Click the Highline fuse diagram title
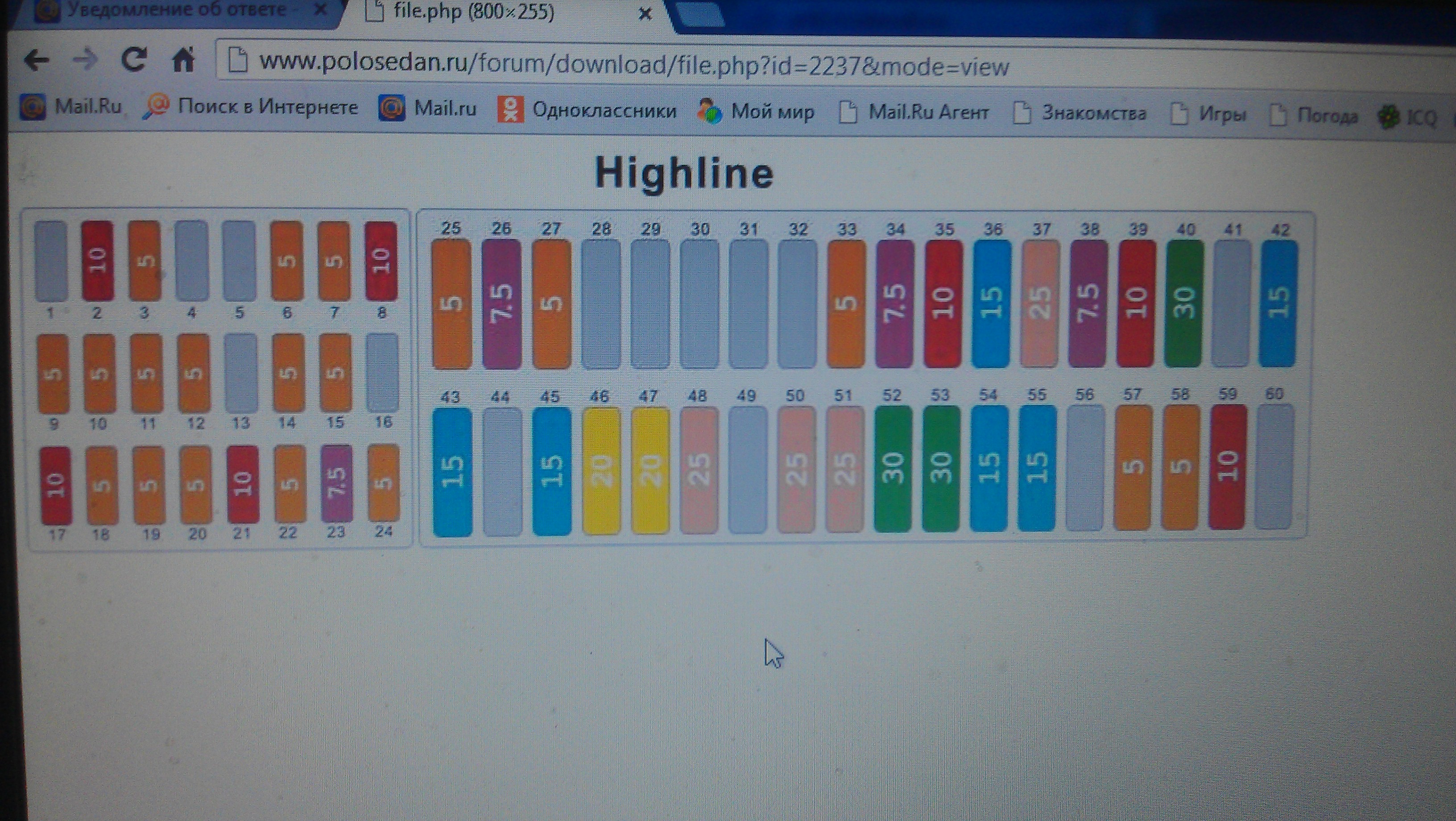The image size is (1456, 821). tap(684, 173)
